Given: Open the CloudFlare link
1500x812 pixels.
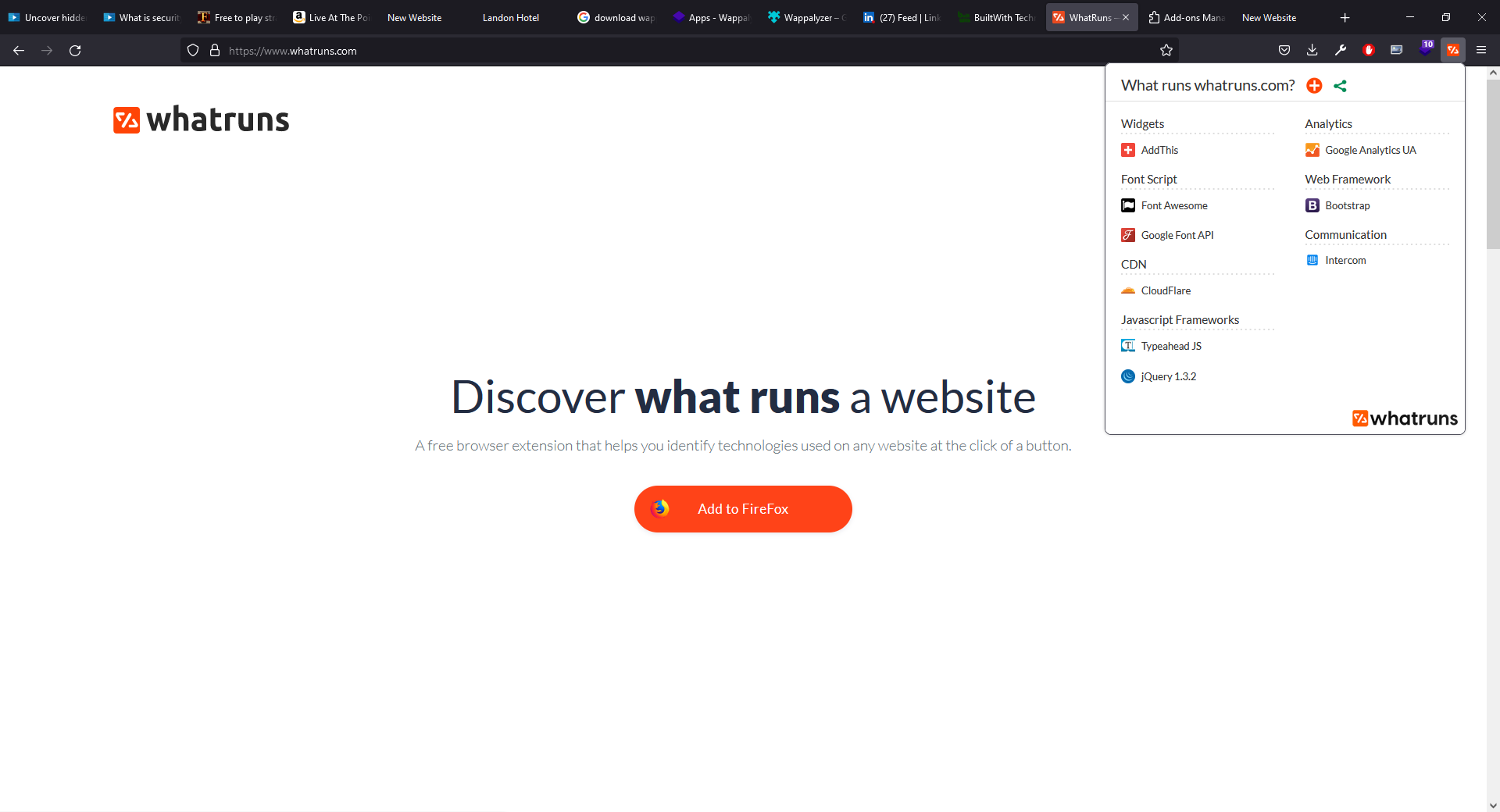Looking at the screenshot, I should pos(1166,290).
